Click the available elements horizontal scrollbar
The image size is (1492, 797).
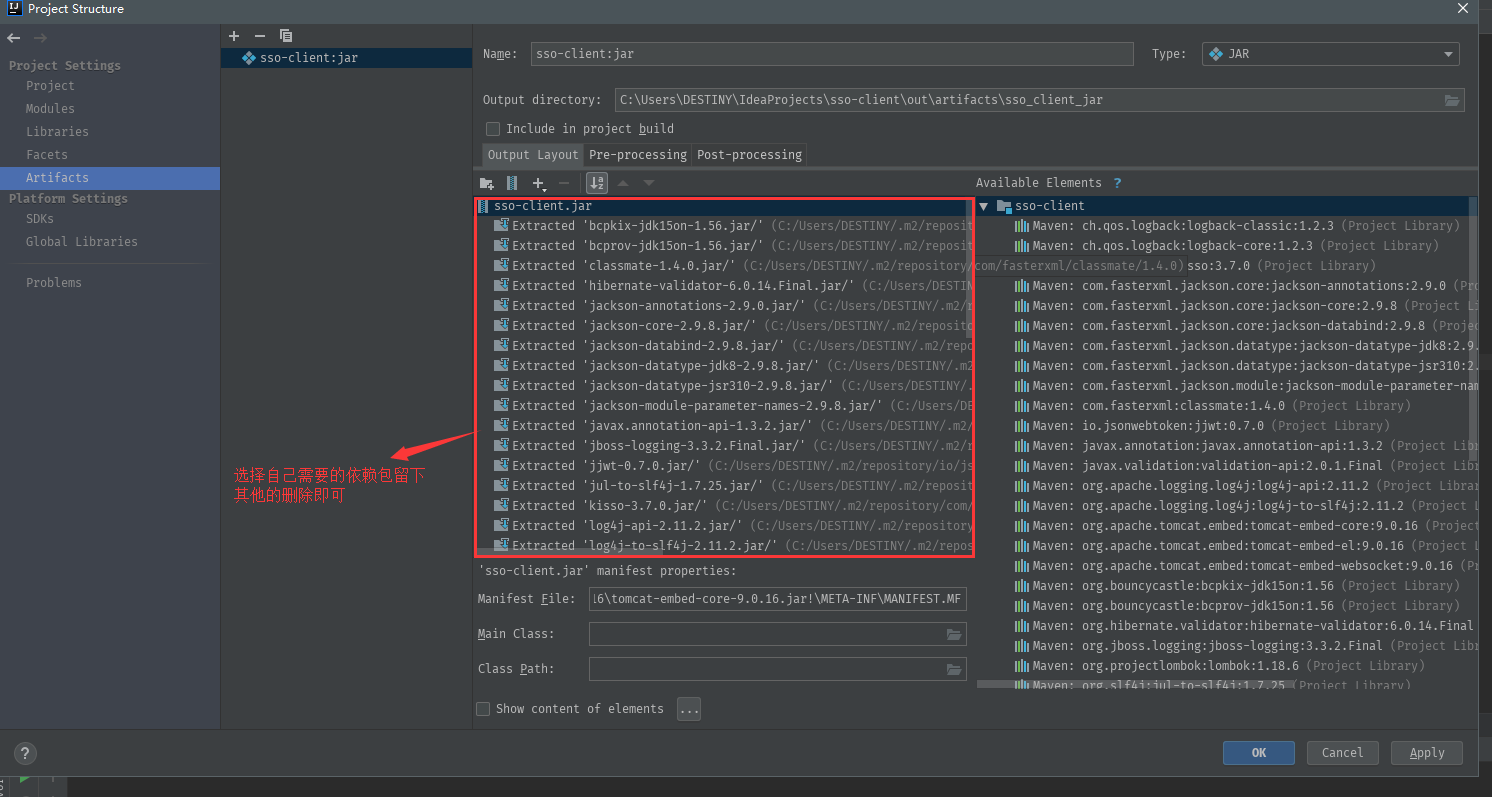tap(1135, 684)
